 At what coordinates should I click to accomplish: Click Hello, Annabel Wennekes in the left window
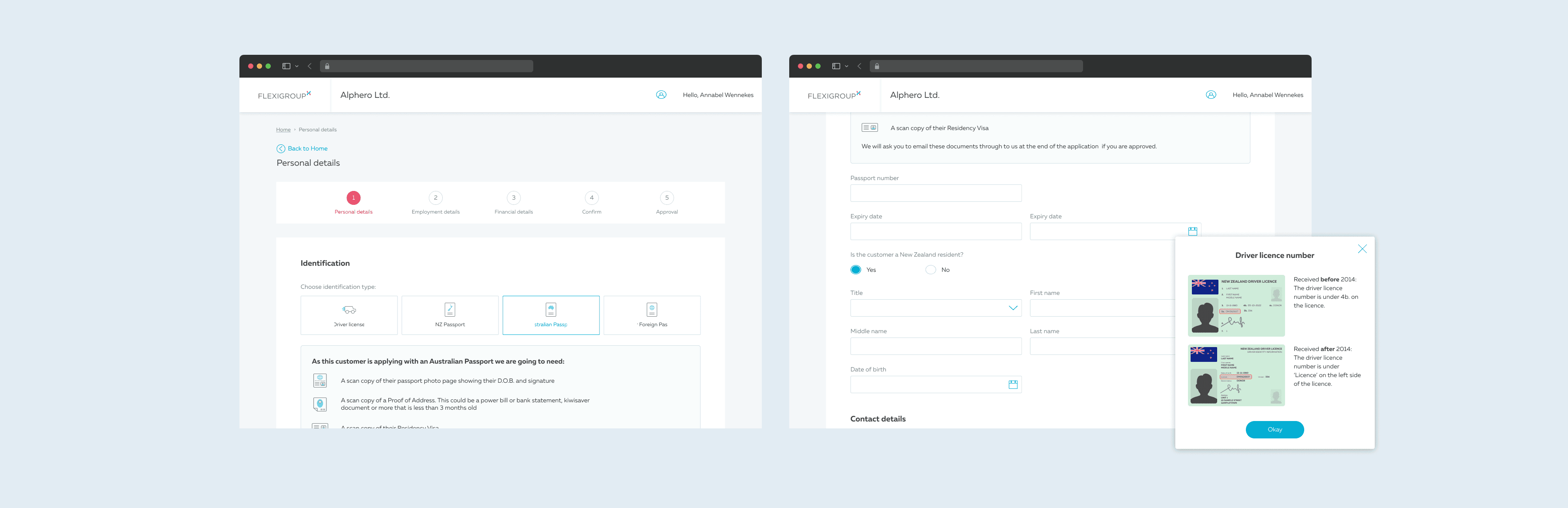point(718,95)
